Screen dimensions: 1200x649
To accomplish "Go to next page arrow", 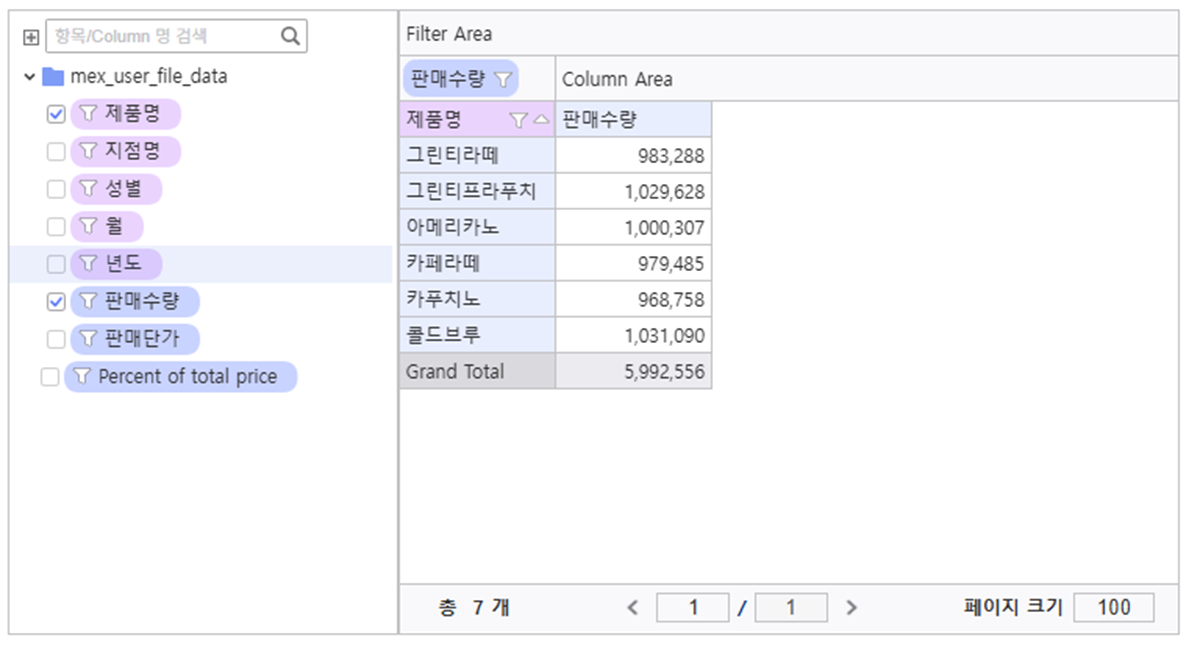I will [851, 607].
